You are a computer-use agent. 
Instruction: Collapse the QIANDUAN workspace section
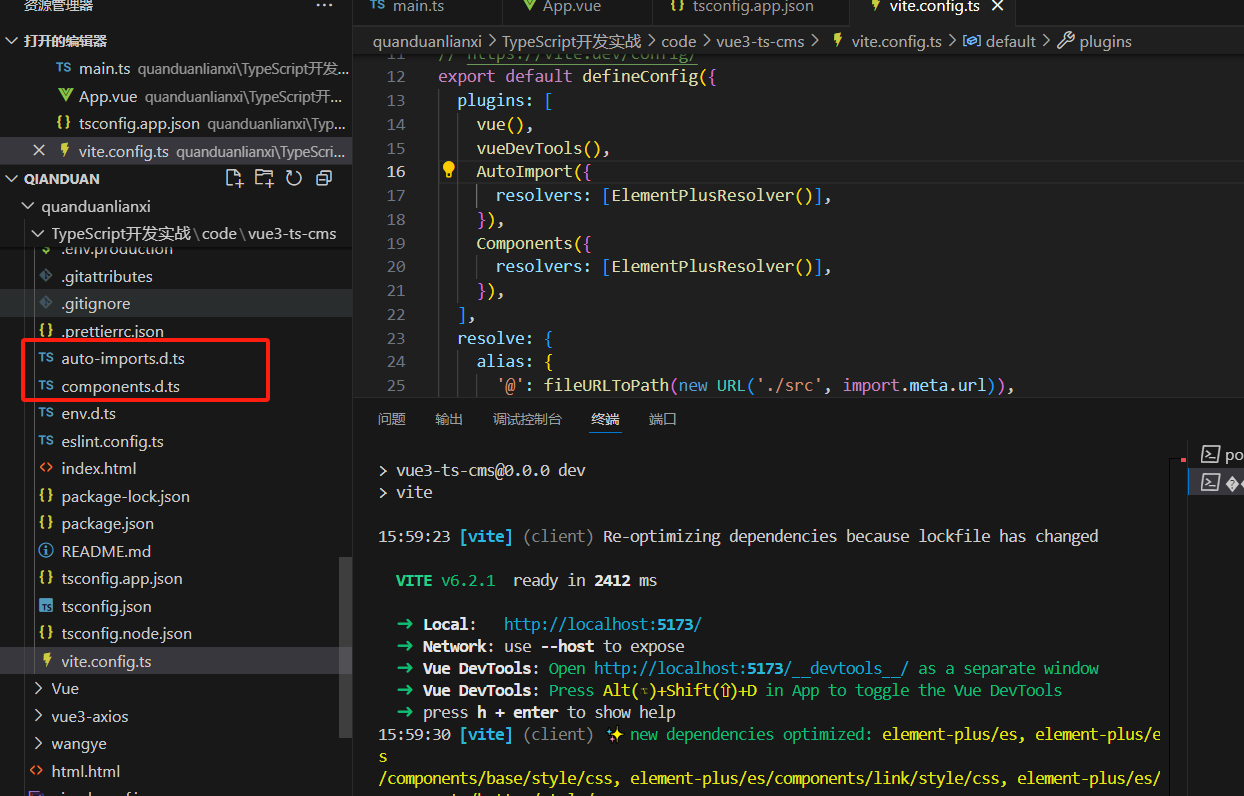tap(11, 179)
